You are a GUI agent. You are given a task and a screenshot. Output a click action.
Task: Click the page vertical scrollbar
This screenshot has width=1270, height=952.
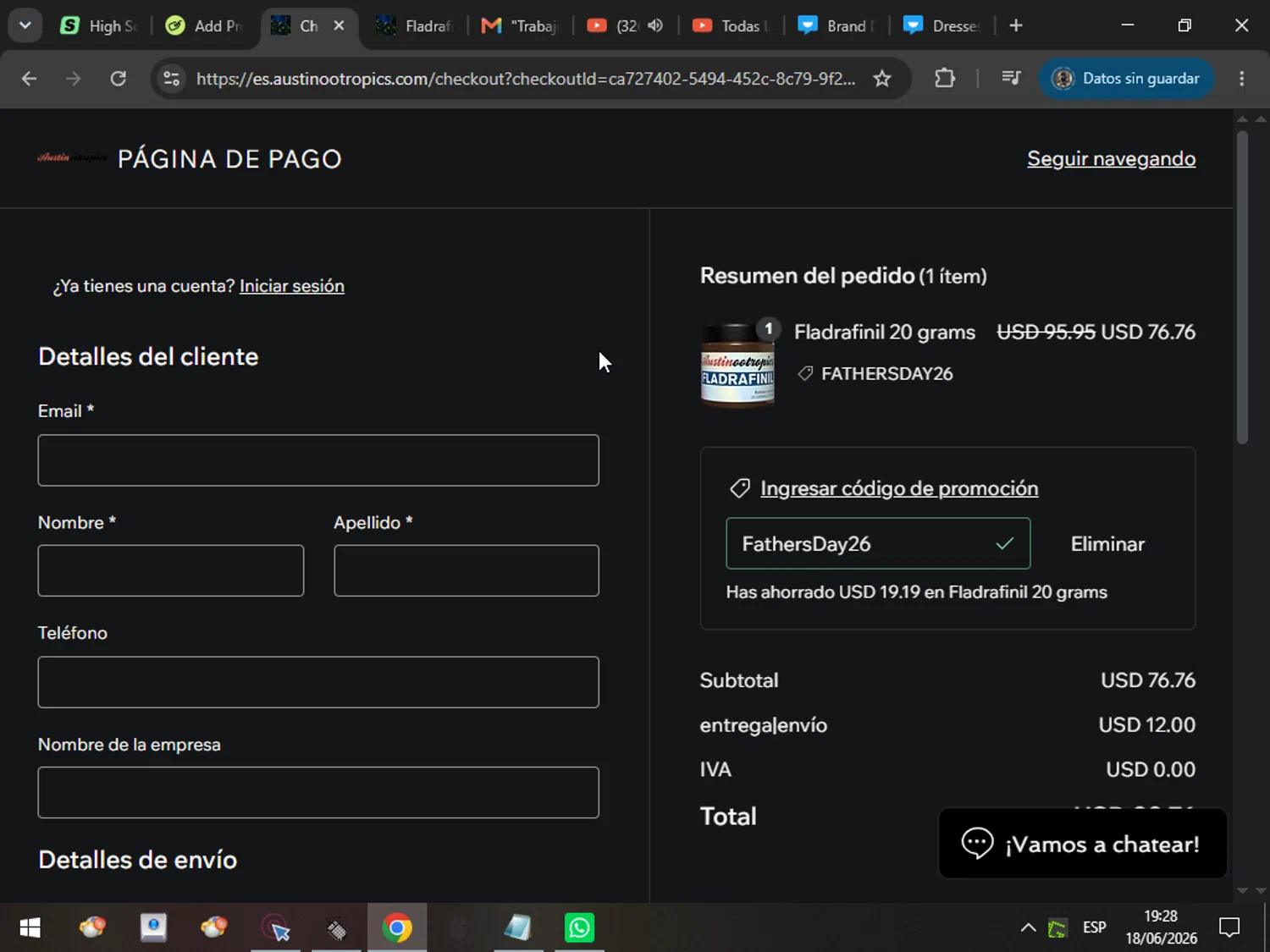pyautogui.click(x=1242, y=288)
